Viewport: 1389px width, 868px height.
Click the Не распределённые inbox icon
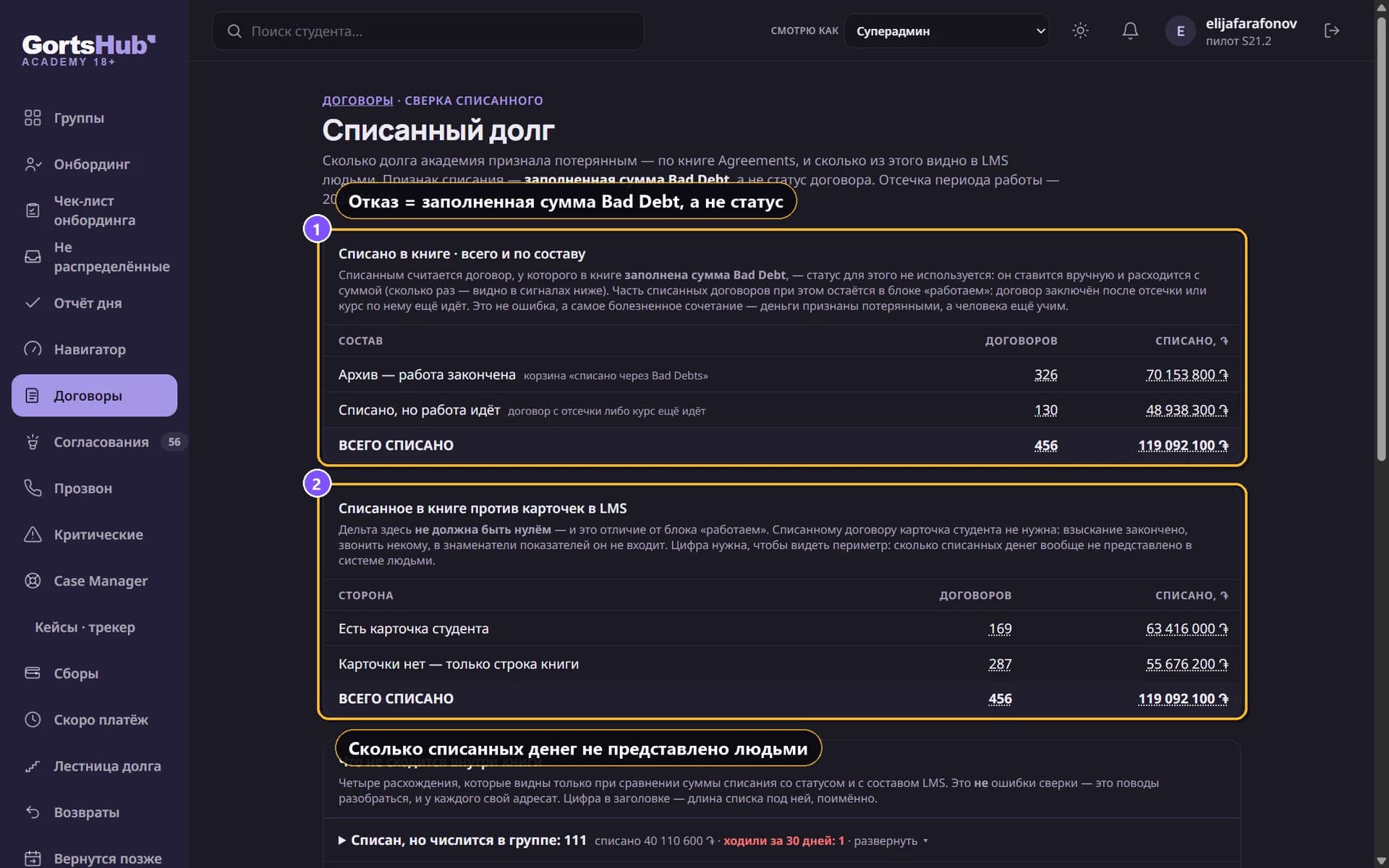33,257
